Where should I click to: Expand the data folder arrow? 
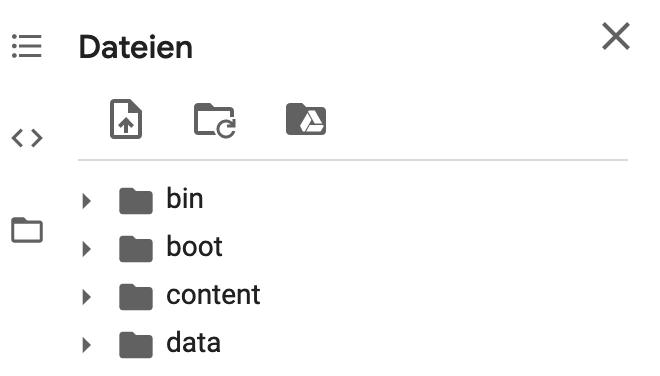click(87, 345)
